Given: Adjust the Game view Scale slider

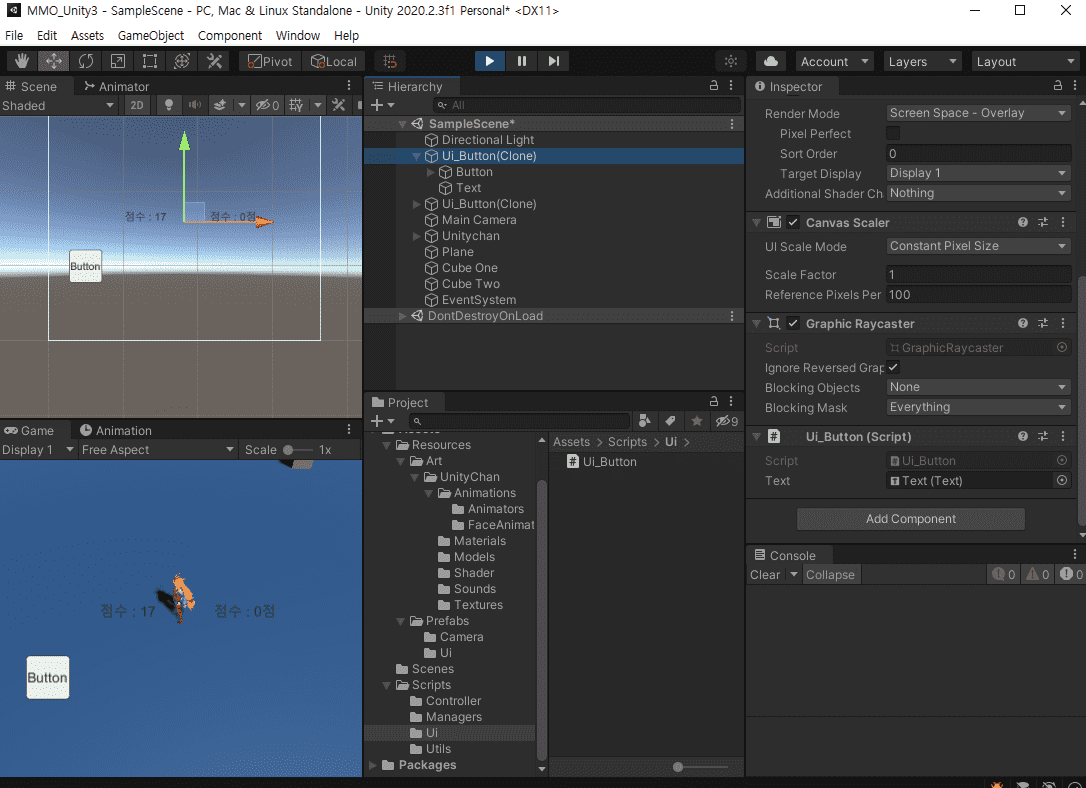Looking at the screenshot, I should 297,450.
